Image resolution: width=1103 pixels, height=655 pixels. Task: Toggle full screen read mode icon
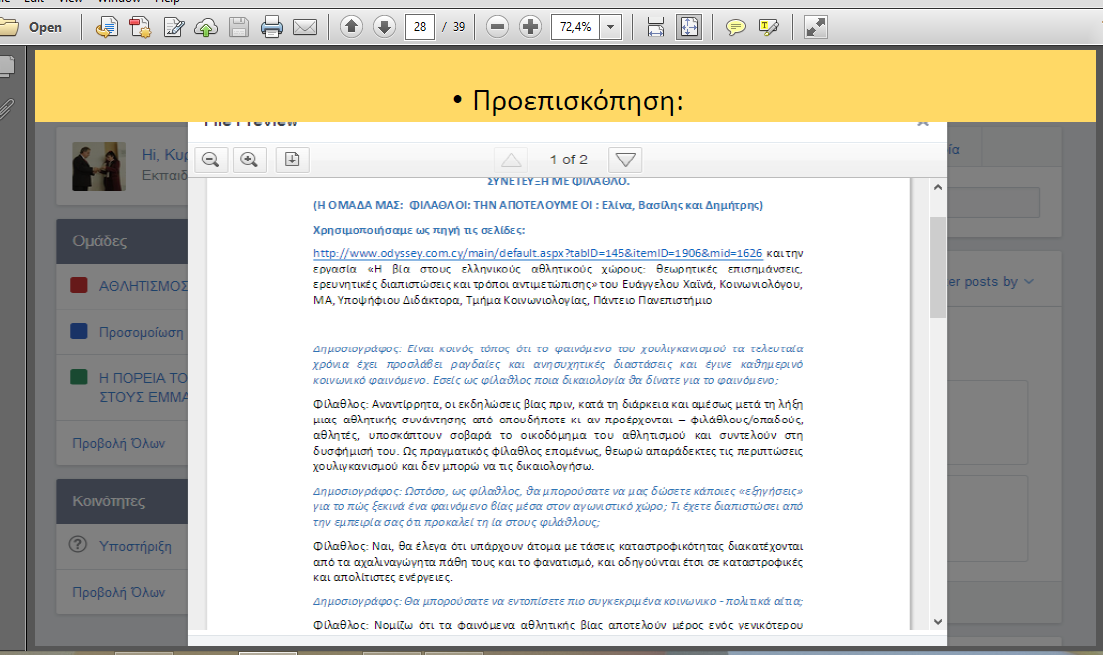tap(815, 27)
